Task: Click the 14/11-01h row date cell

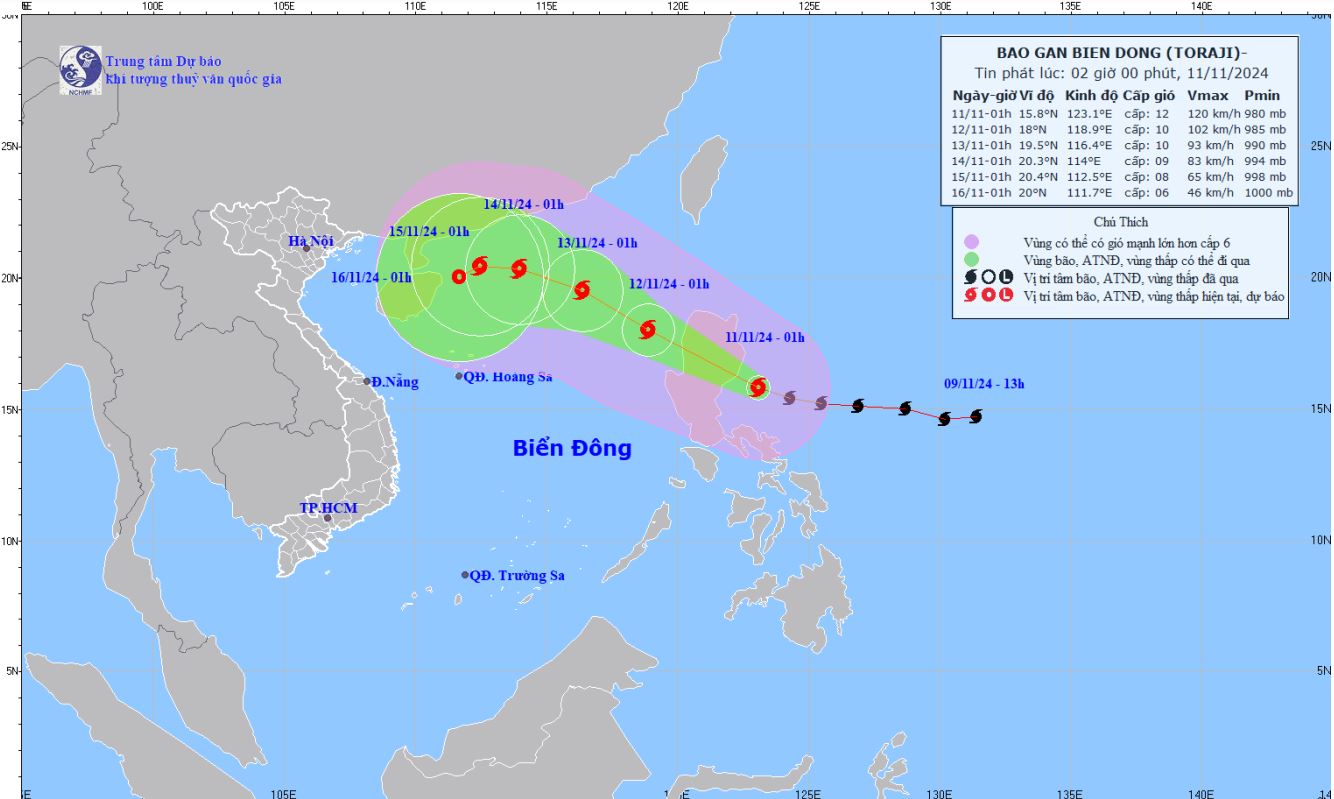Action: point(984,161)
